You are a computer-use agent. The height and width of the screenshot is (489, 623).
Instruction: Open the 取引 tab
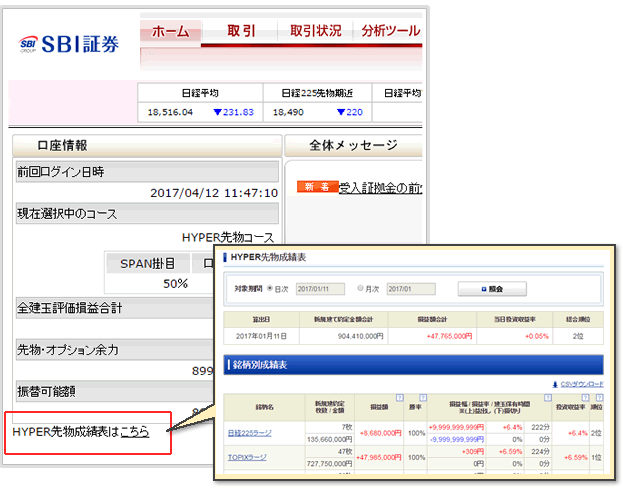tap(241, 31)
